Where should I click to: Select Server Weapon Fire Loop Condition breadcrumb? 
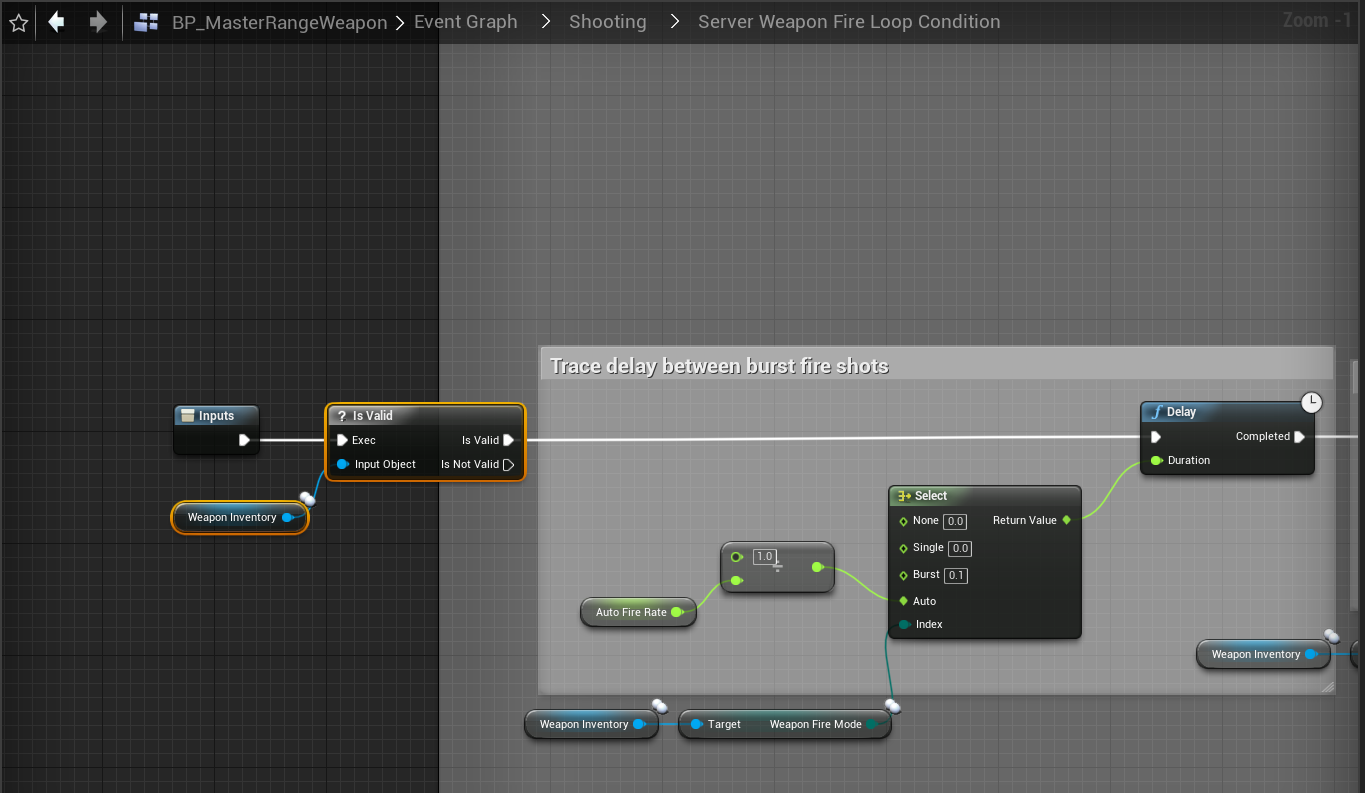coord(848,22)
